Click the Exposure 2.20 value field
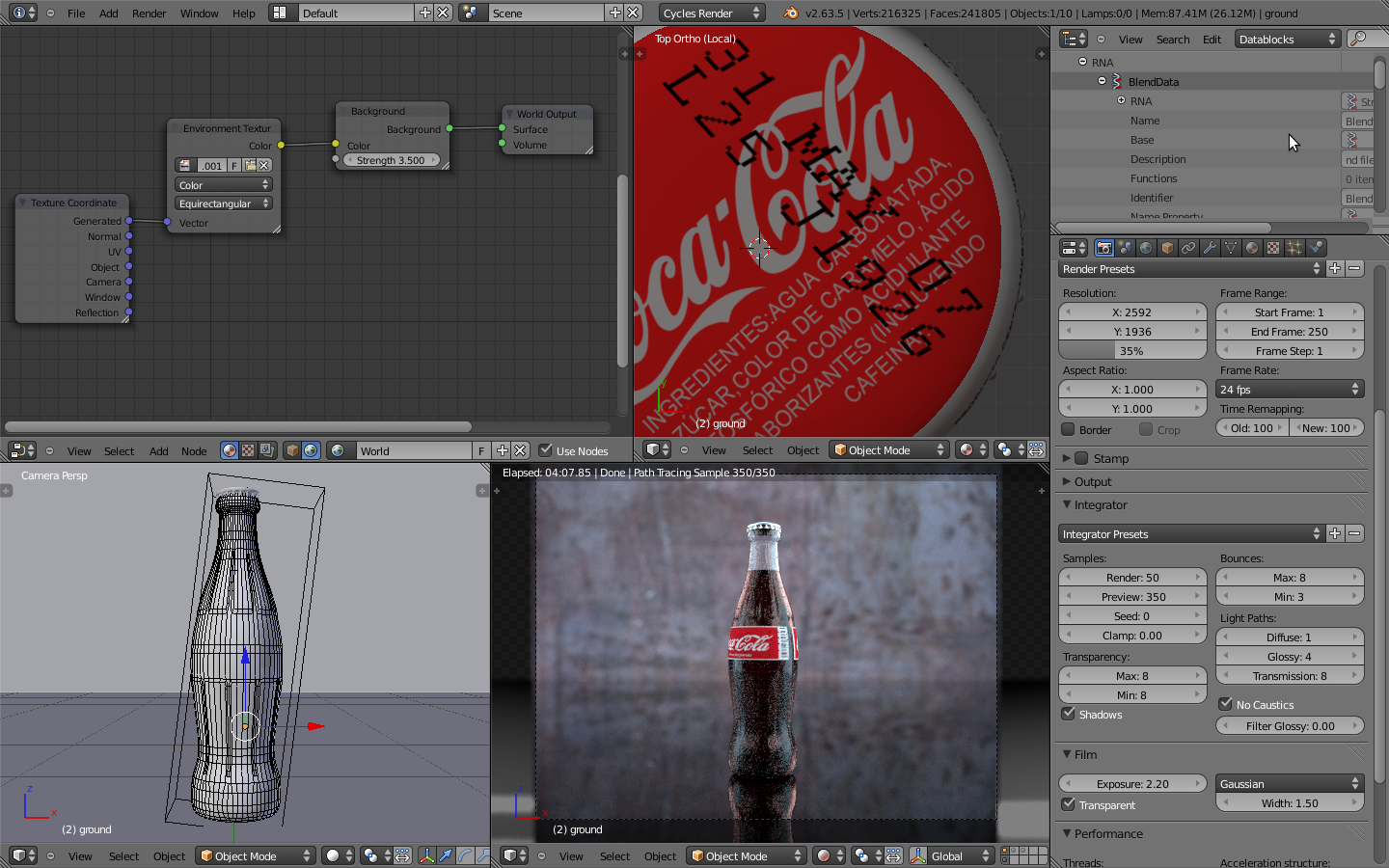The image size is (1389, 868). (1132, 783)
